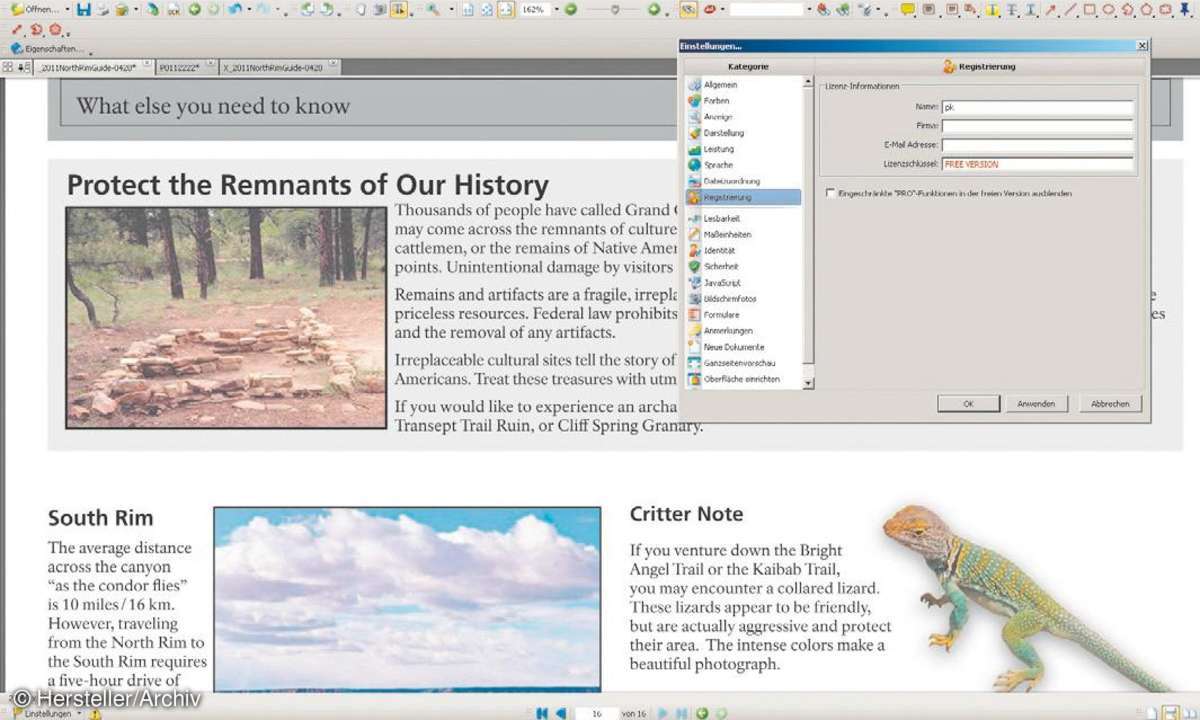
Task: Open the Zoom tool dropdown arrow
Action: [451, 9]
